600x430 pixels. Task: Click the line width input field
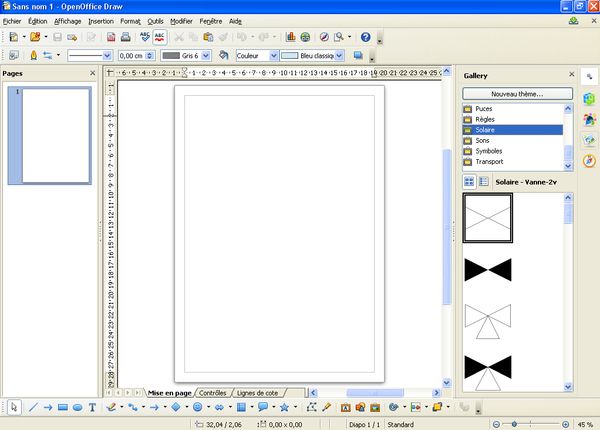point(132,55)
